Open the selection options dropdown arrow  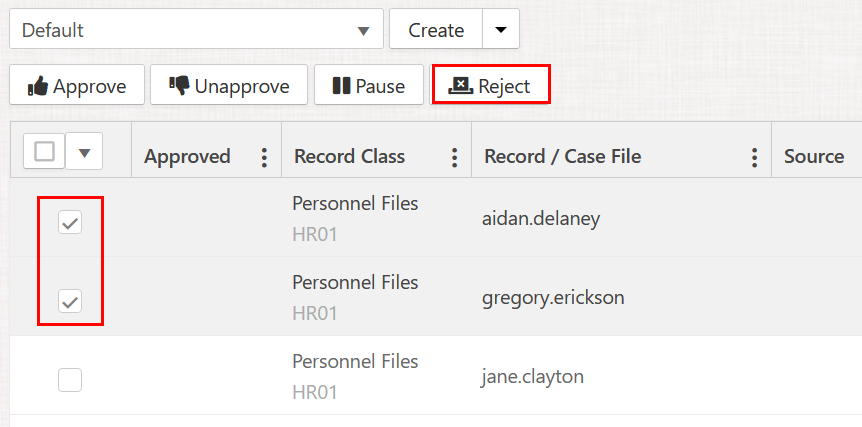tap(85, 152)
